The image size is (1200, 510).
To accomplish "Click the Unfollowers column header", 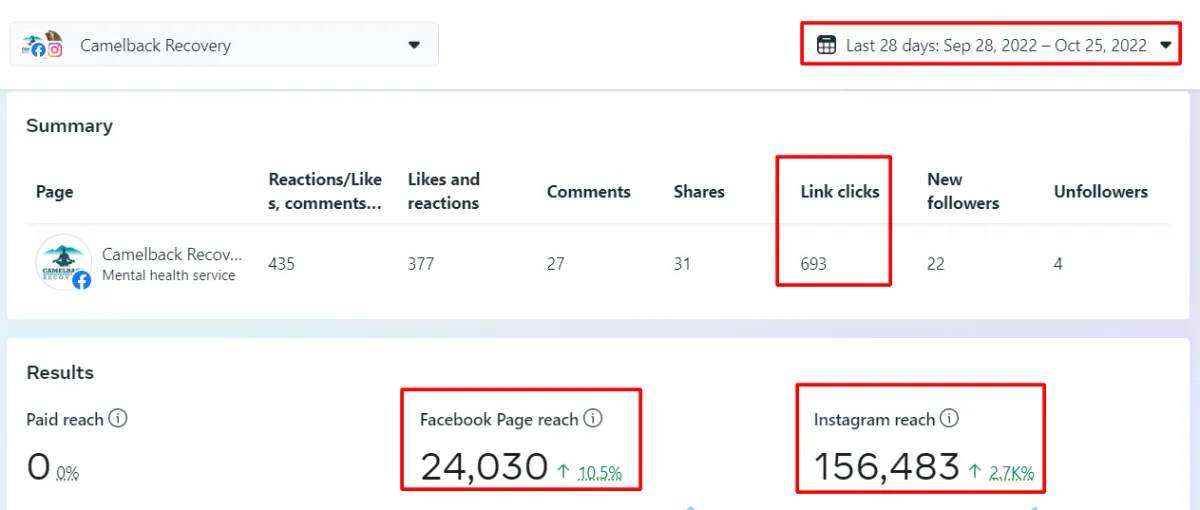I will pyautogui.click(x=1101, y=191).
